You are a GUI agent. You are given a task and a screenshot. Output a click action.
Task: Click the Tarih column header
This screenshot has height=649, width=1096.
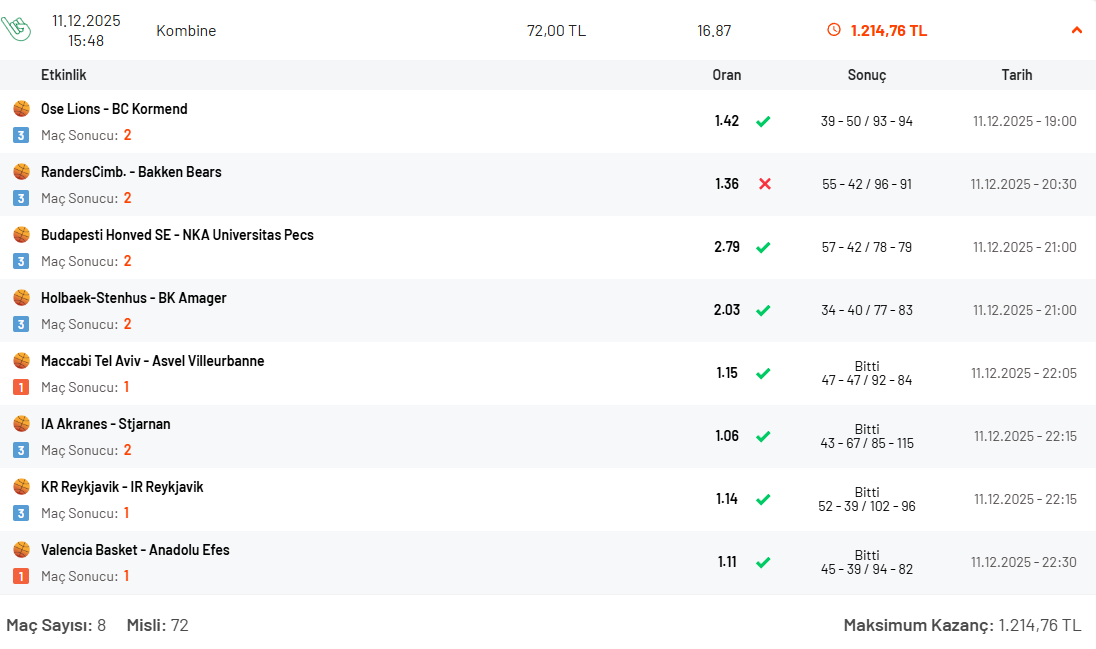coord(1016,75)
